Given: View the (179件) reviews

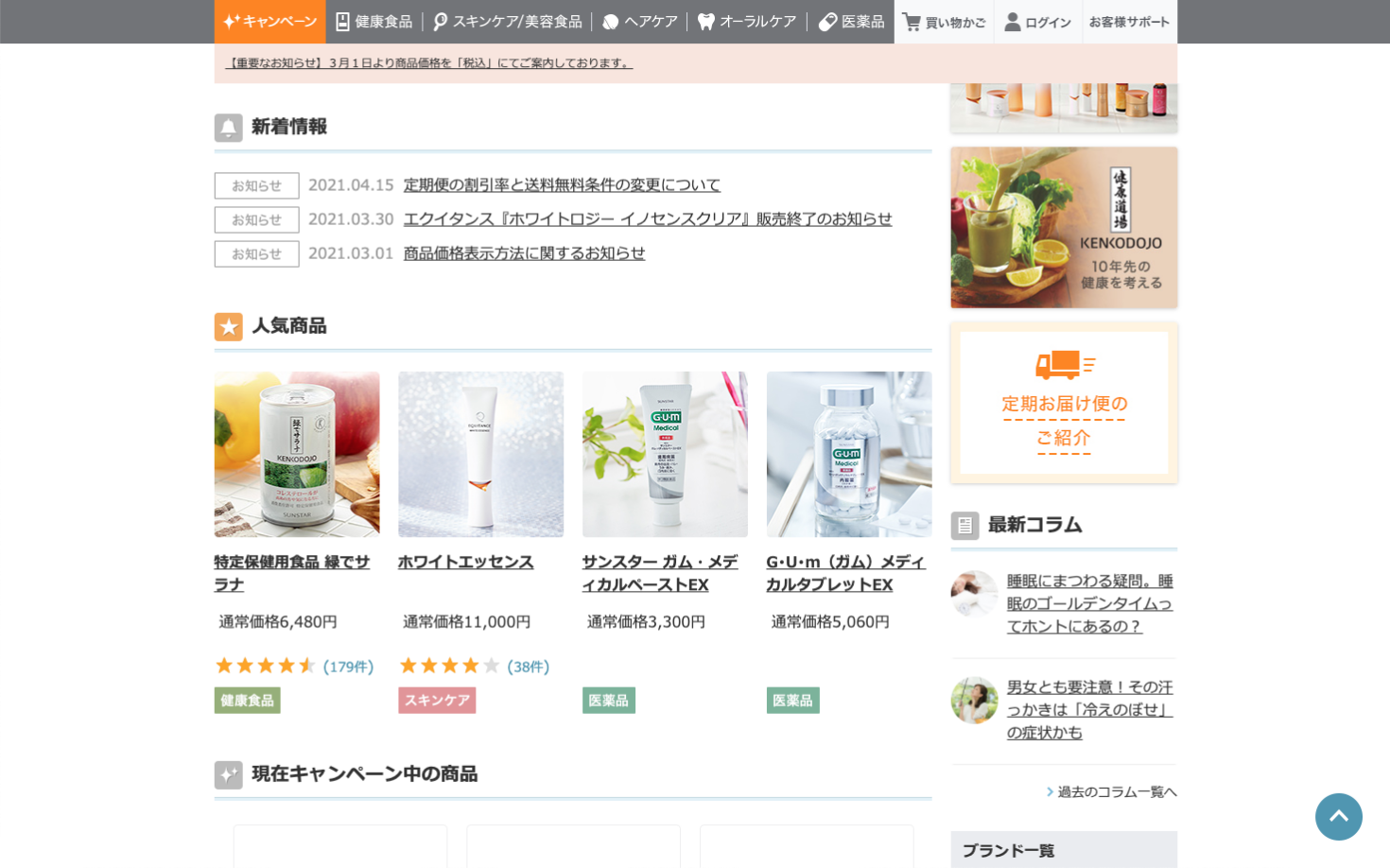Looking at the screenshot, I should 348,667.
